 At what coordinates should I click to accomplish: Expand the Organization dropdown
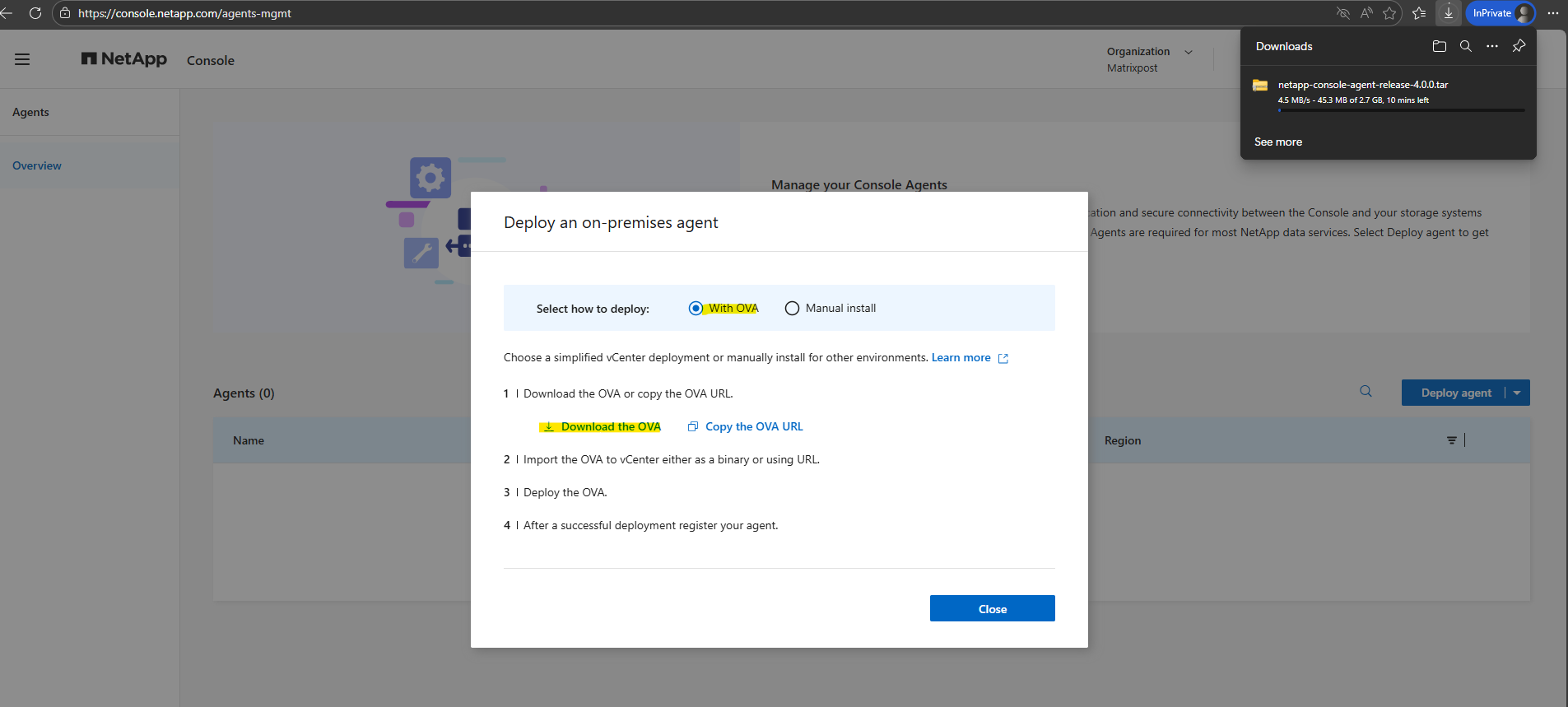(1188, 52)
